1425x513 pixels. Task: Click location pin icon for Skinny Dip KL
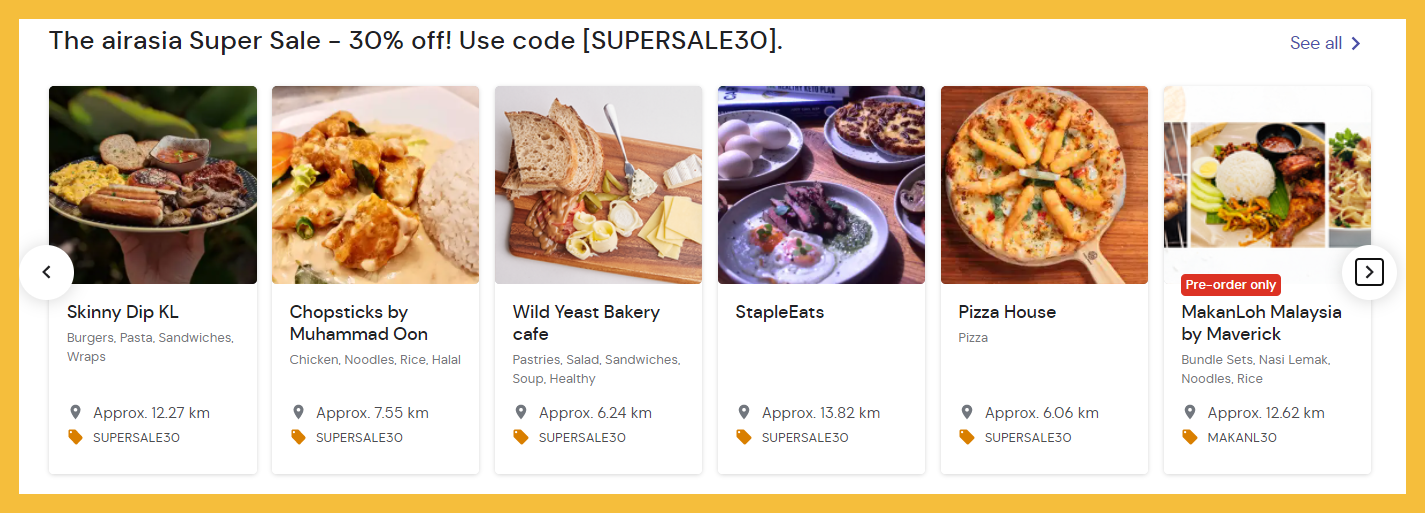tap(75, 412)
